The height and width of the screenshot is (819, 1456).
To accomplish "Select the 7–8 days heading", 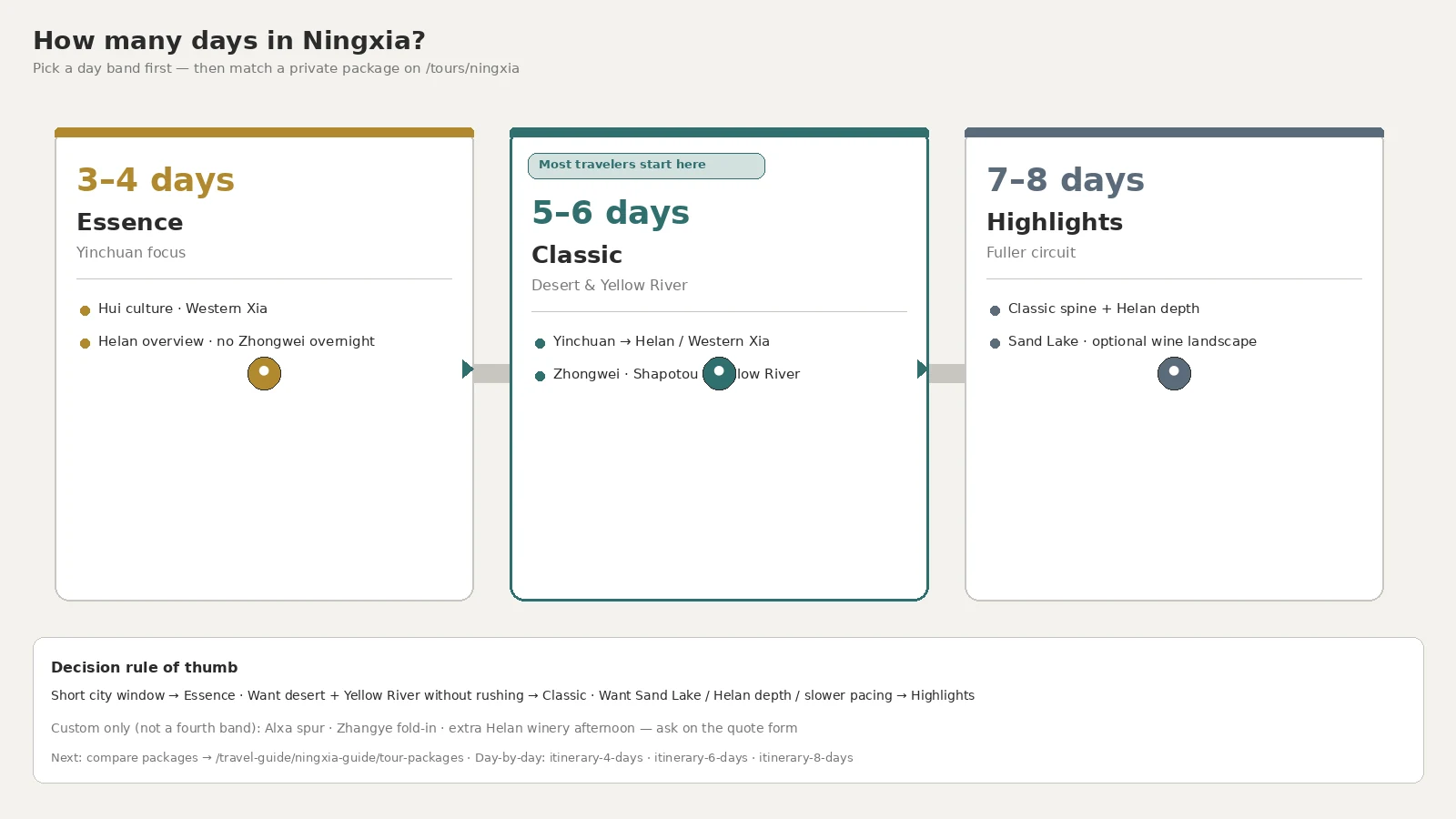I will [1066, 179].
